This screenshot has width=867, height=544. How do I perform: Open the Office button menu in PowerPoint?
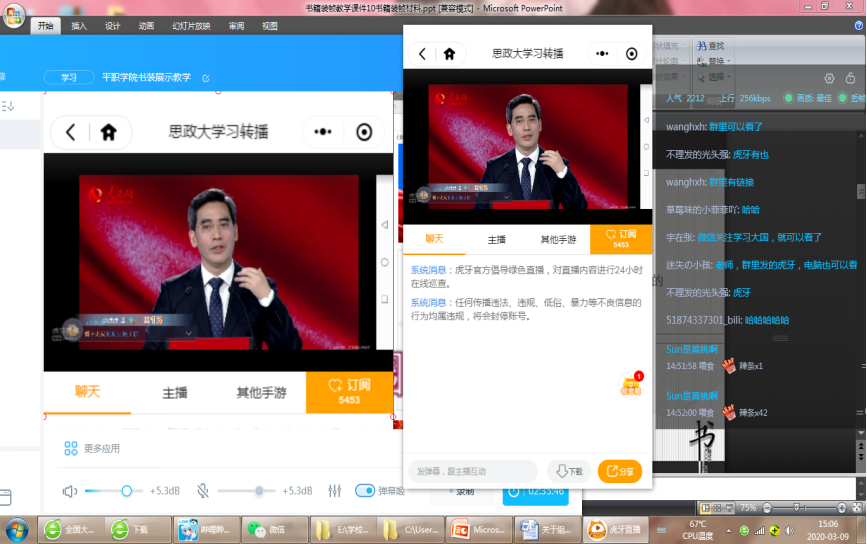pyautogui.click(x=13, y=15)
